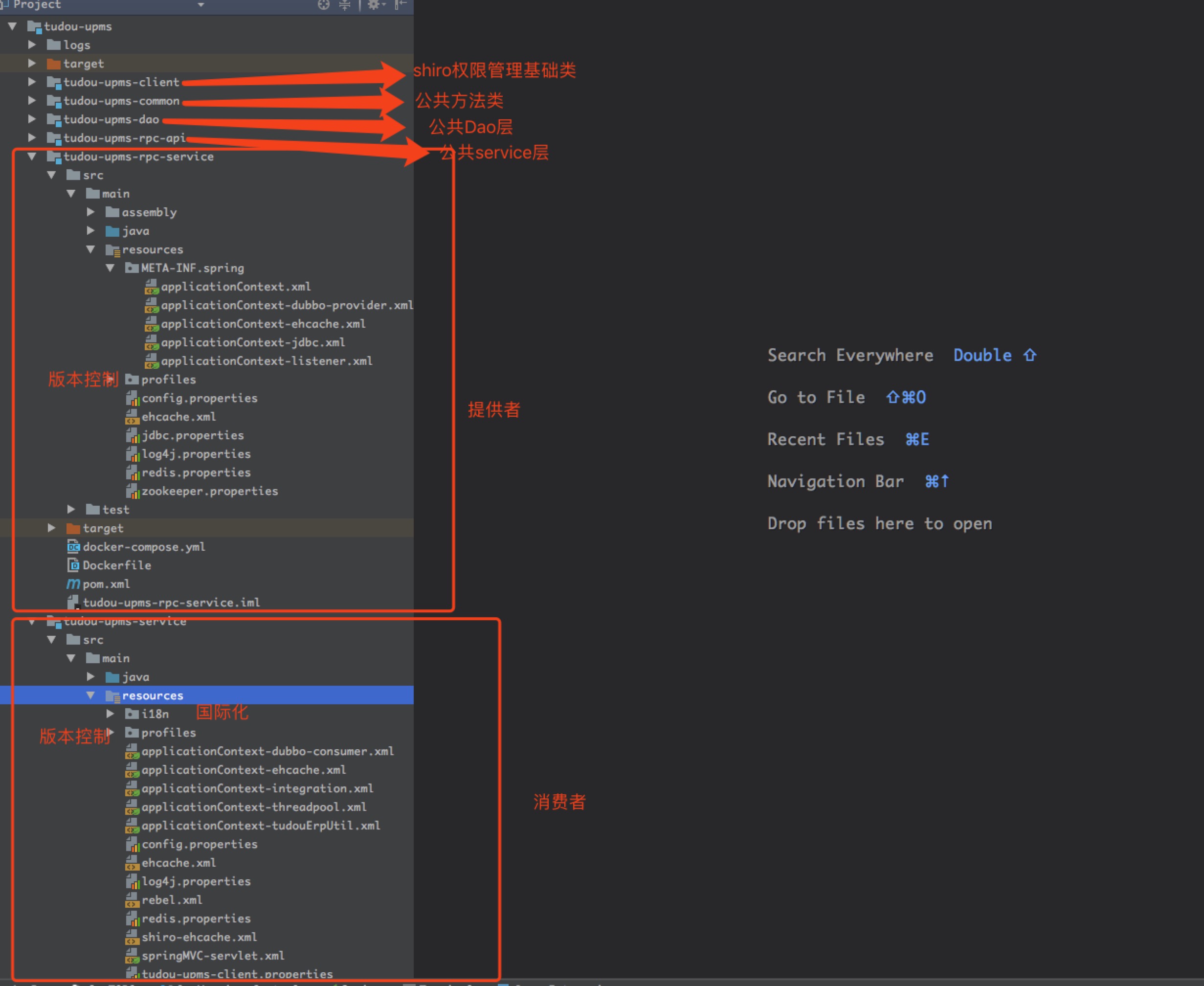The image size is (1204, 986).
Task: Click the shiro-ehcache.xml file icon
Action: click(132, 937)
